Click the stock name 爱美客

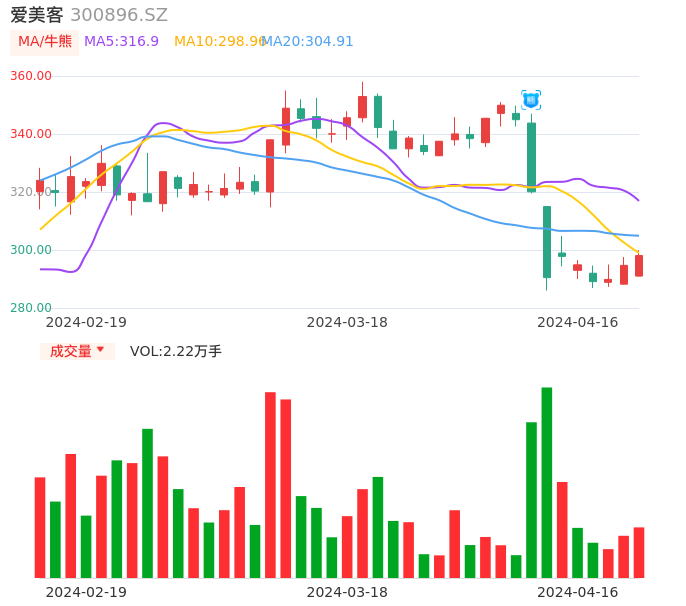[x=36, y=15]
